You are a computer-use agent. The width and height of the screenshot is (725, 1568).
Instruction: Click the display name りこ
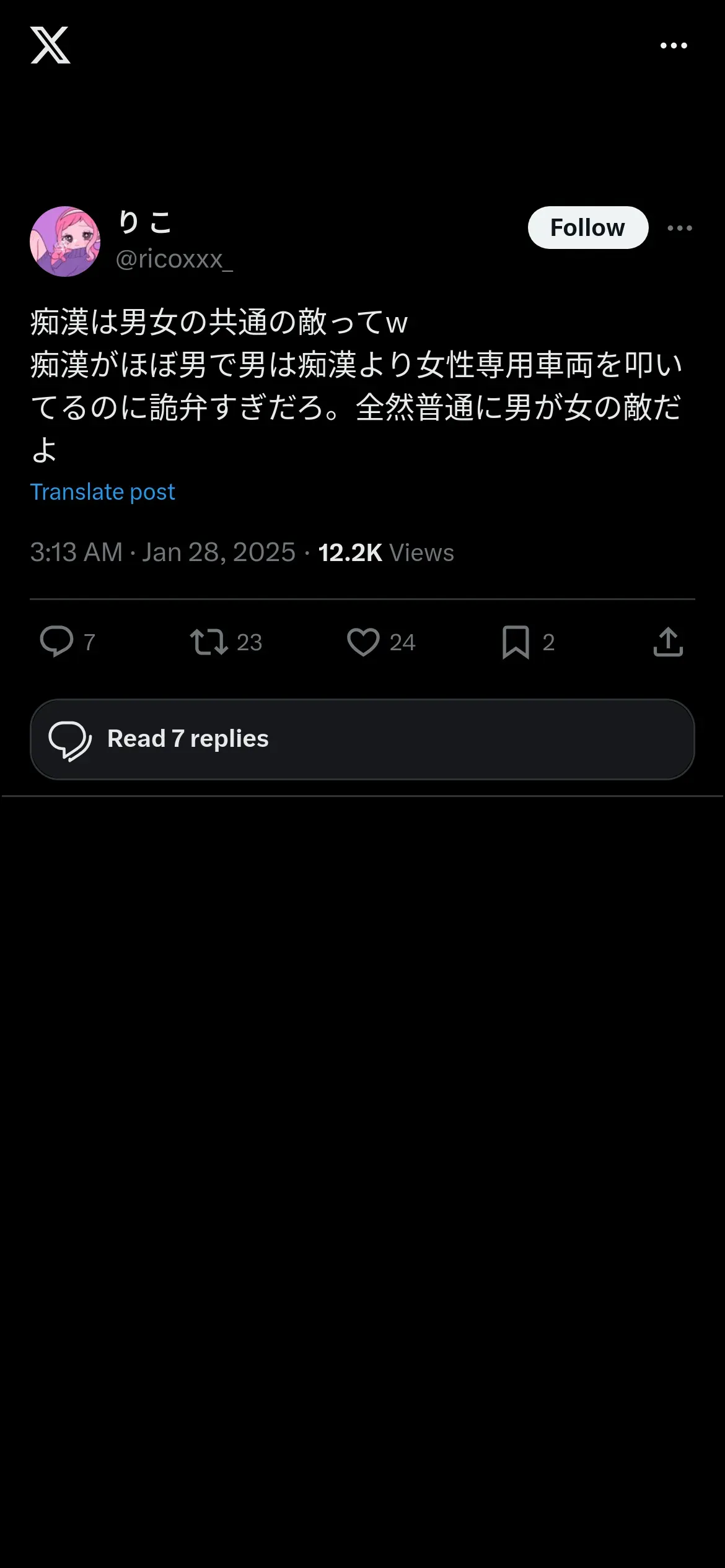(145, 222)
